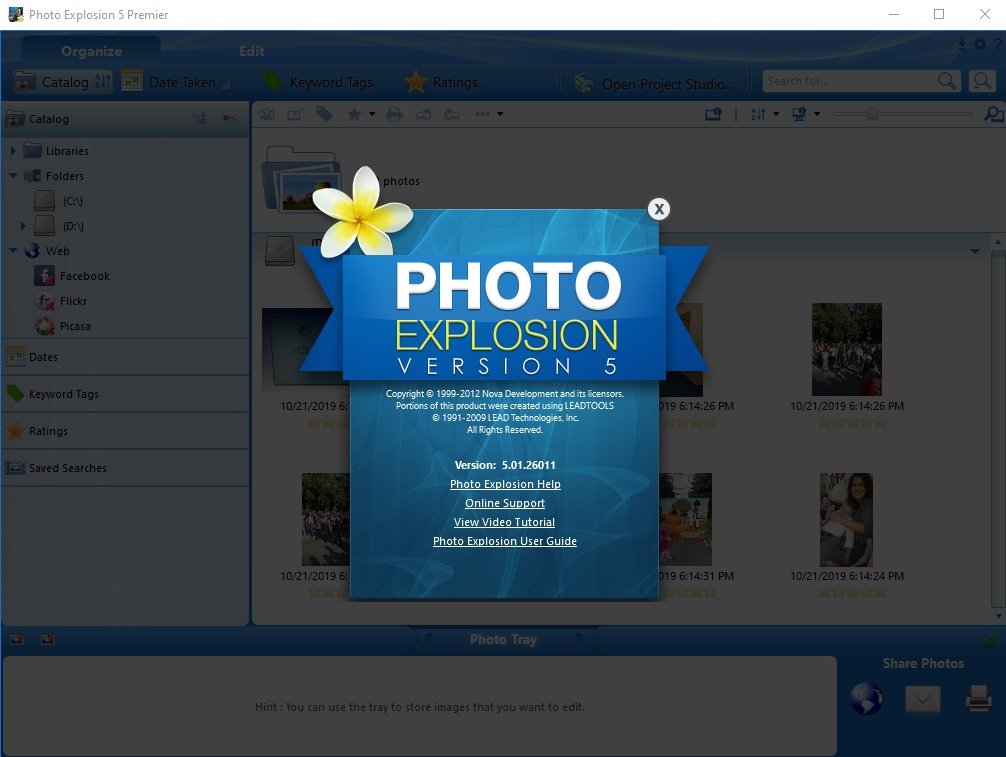Image resolution: width=1006 pixels, height=757 pixels.
Task: Click the green checkmark icon above Share Photos
Action: (991, 639)
